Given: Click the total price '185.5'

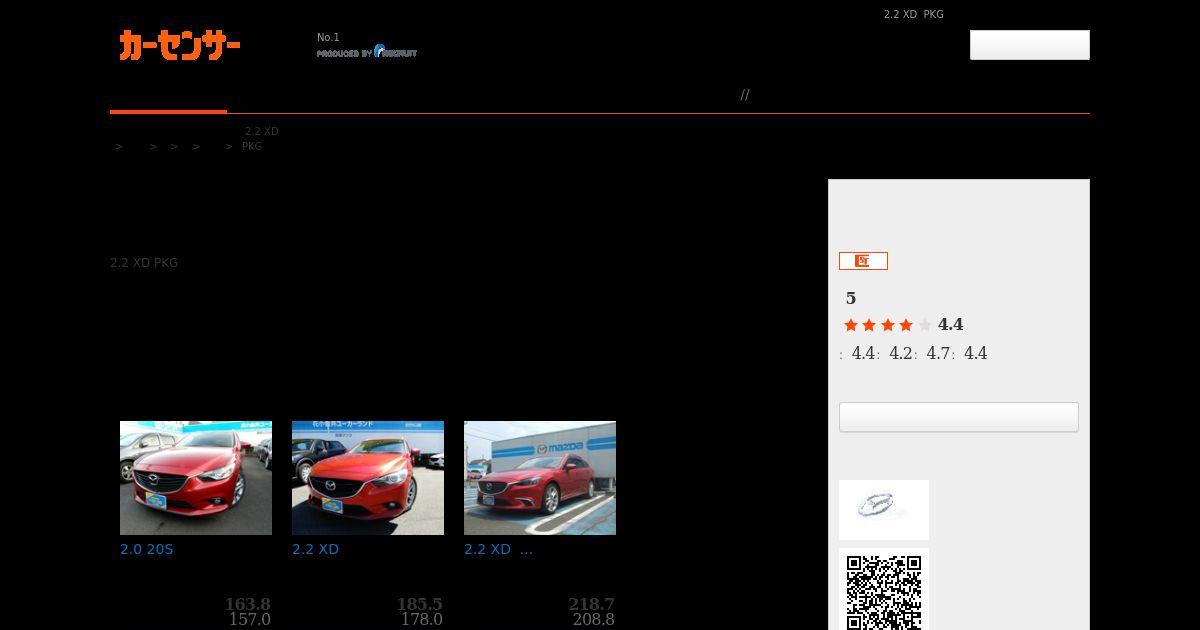Looking at the screenshot, I should [x=420, y=604].
